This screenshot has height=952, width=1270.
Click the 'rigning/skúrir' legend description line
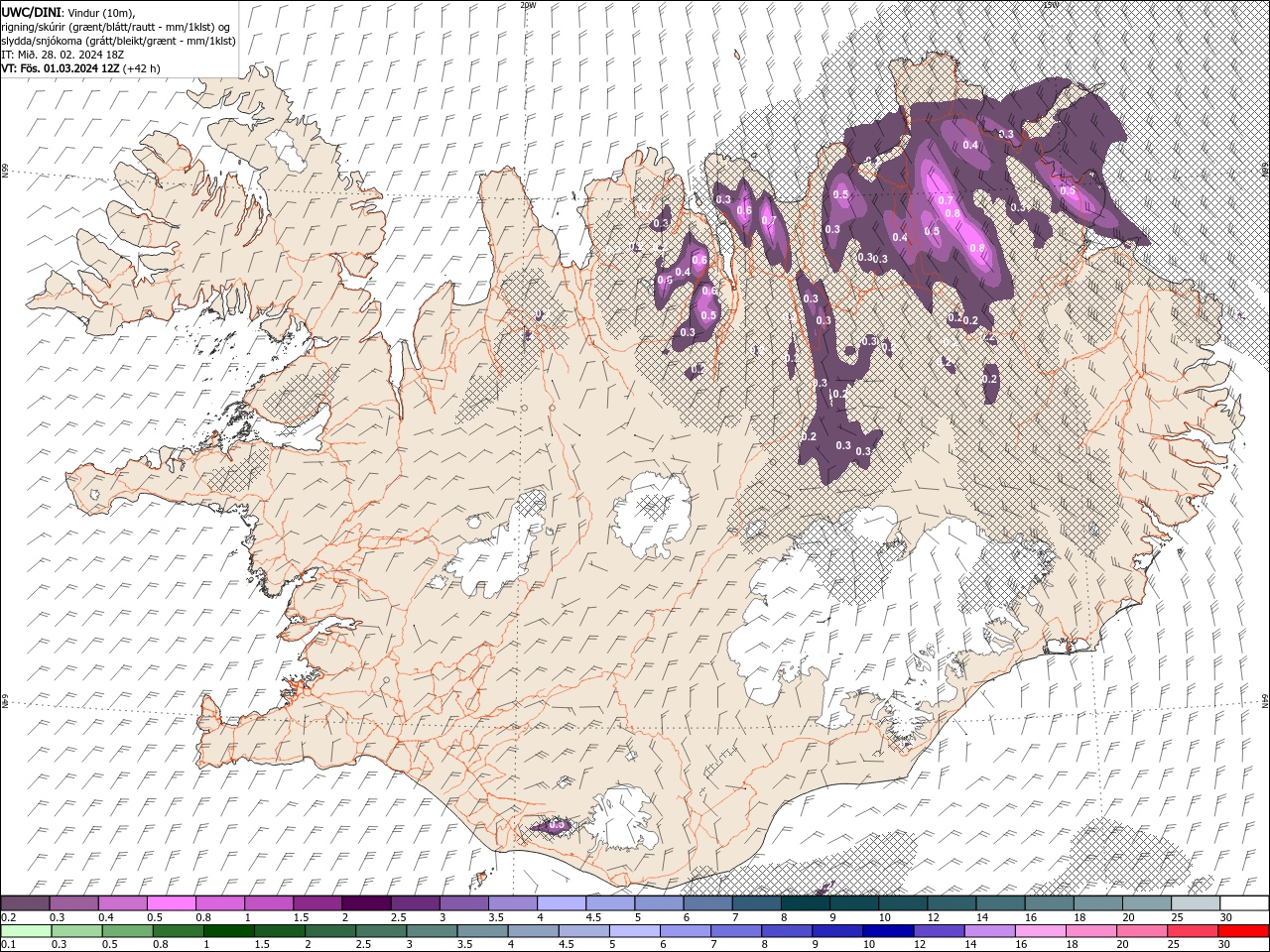(x=116, y=26)
